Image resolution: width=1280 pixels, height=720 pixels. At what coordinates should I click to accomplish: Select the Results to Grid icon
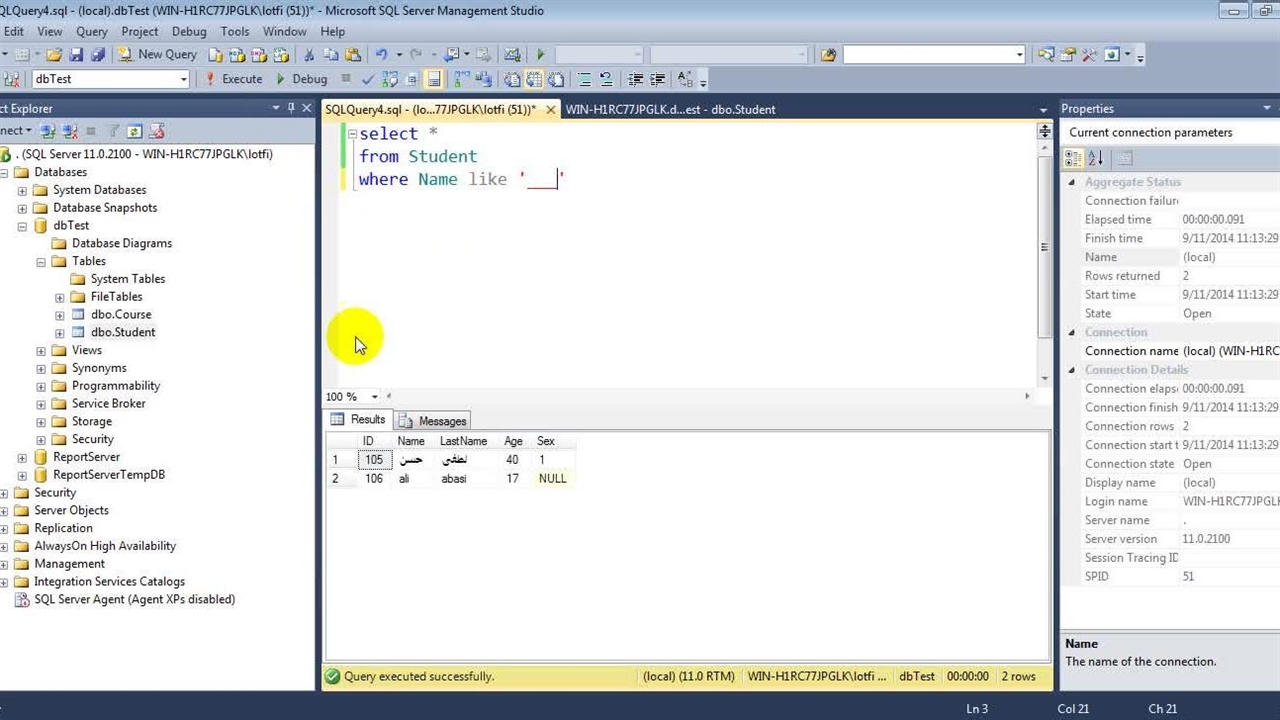[x=536, y=79]
